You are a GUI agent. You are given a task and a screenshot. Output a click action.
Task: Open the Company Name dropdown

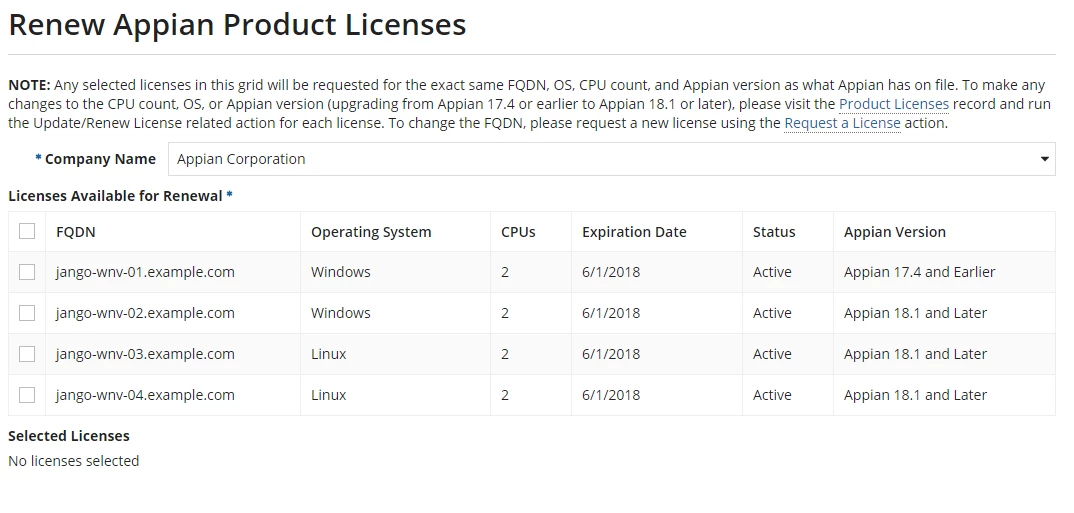(612, 159)
